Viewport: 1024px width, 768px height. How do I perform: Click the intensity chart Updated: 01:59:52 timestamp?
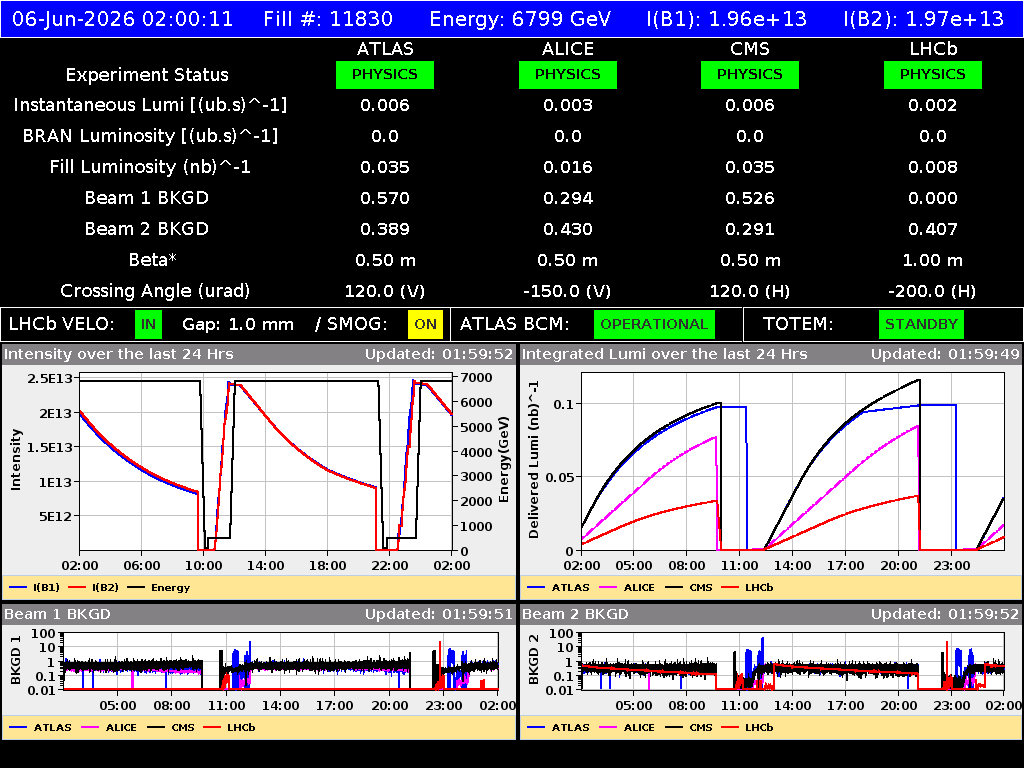tap(439, 355)
